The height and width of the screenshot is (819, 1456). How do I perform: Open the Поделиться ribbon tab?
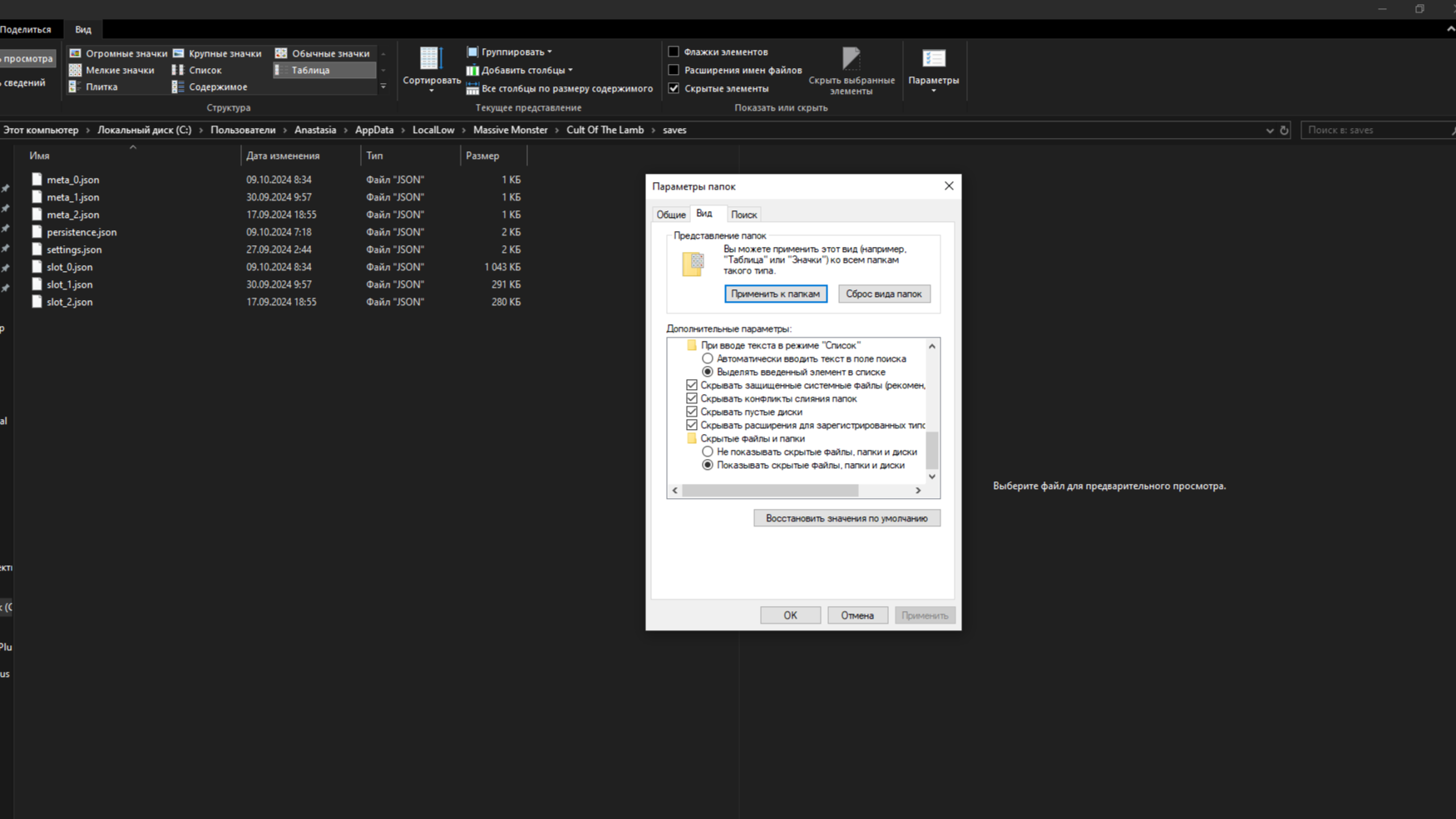click(x=25, y=30)
